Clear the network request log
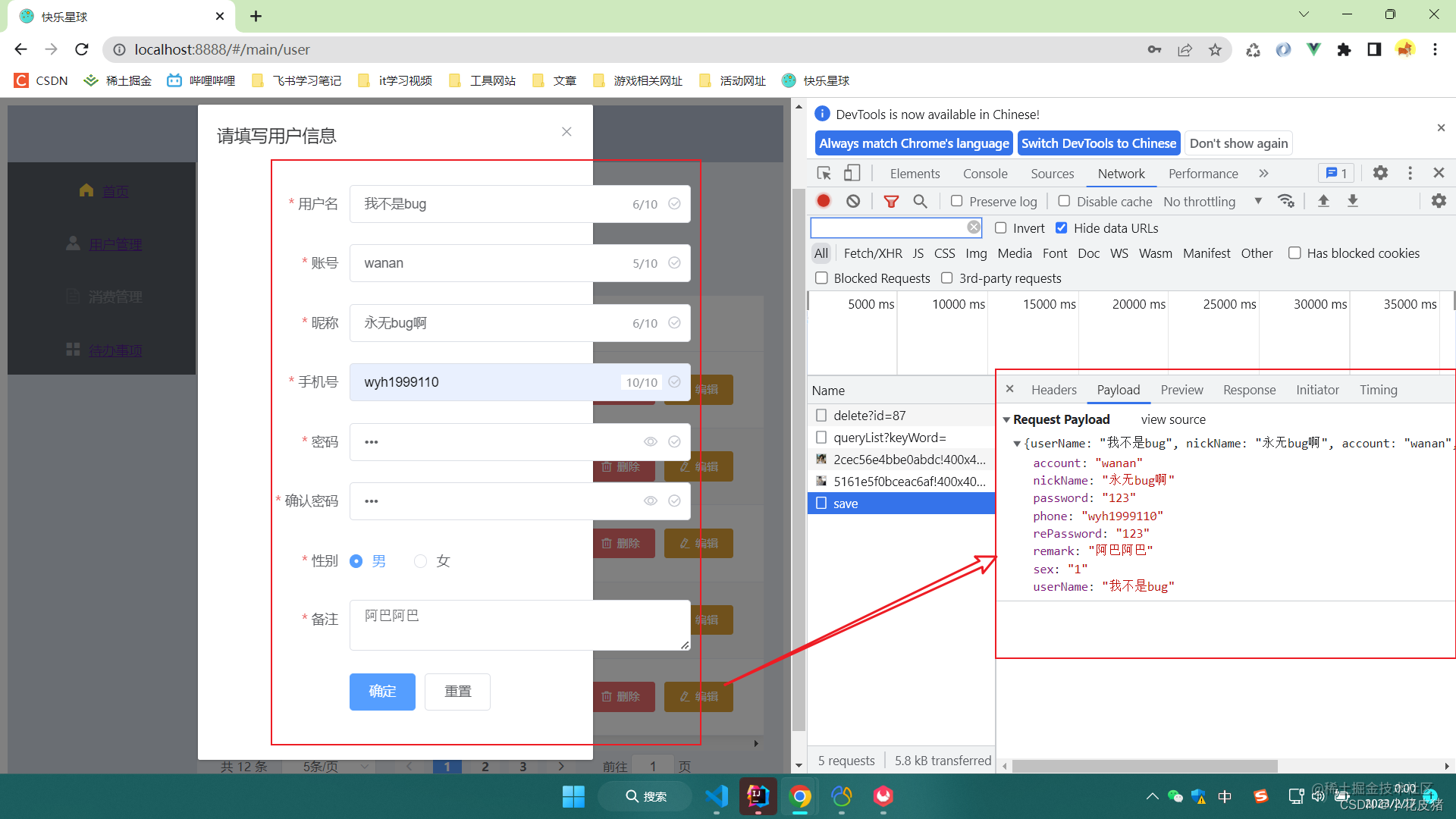1456x819 pixels. click(x=854, y=201)
